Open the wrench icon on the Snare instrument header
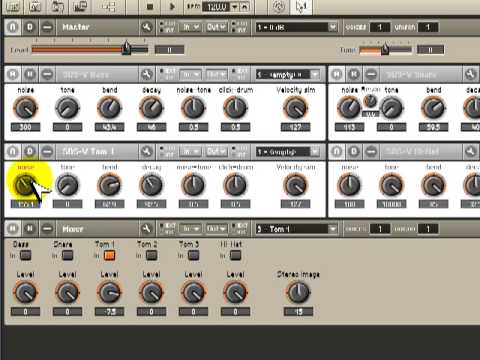480x360 pixels. coord(470,74)
